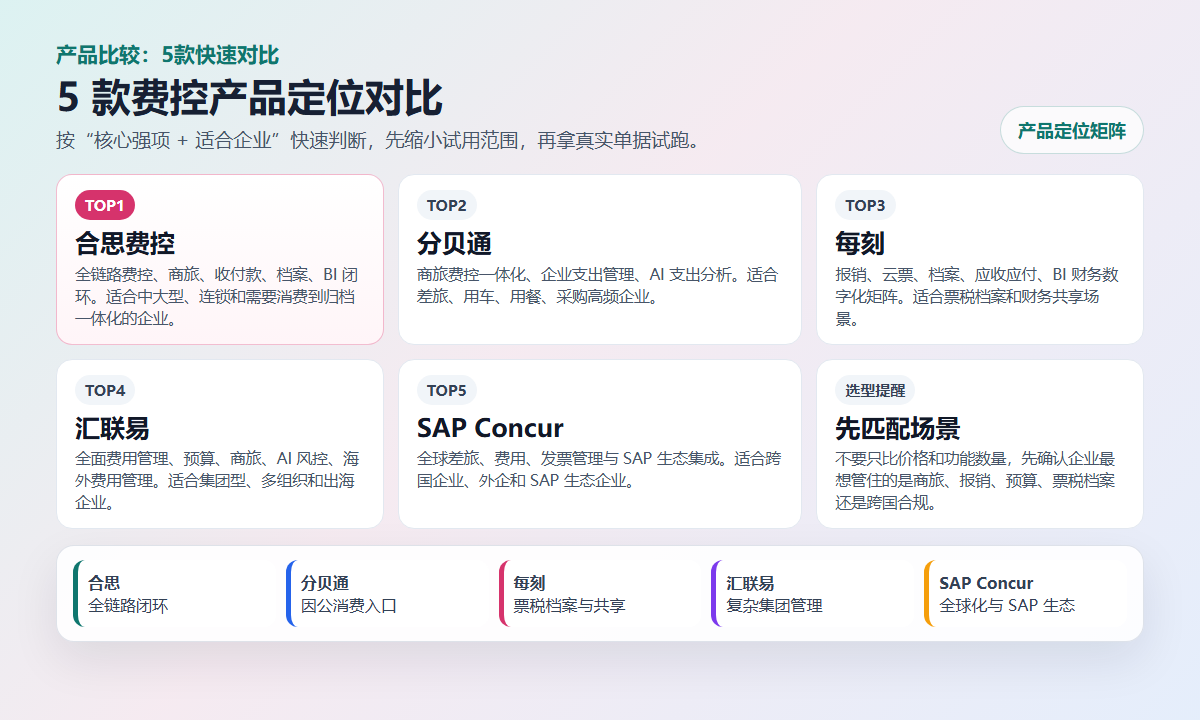This screenshot has height=720, width=1200.
Task: Click description starting 全面费用管理、预算
Action: coord(217,481)
